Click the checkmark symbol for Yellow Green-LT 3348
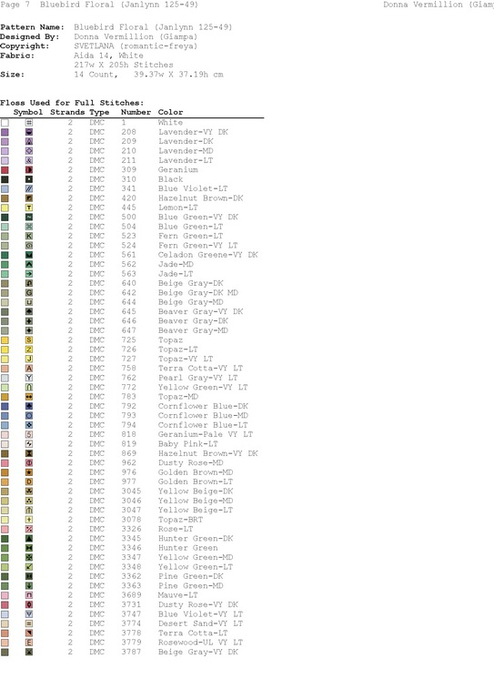Screen dimensions: 494x699 (x=29, y=567)
